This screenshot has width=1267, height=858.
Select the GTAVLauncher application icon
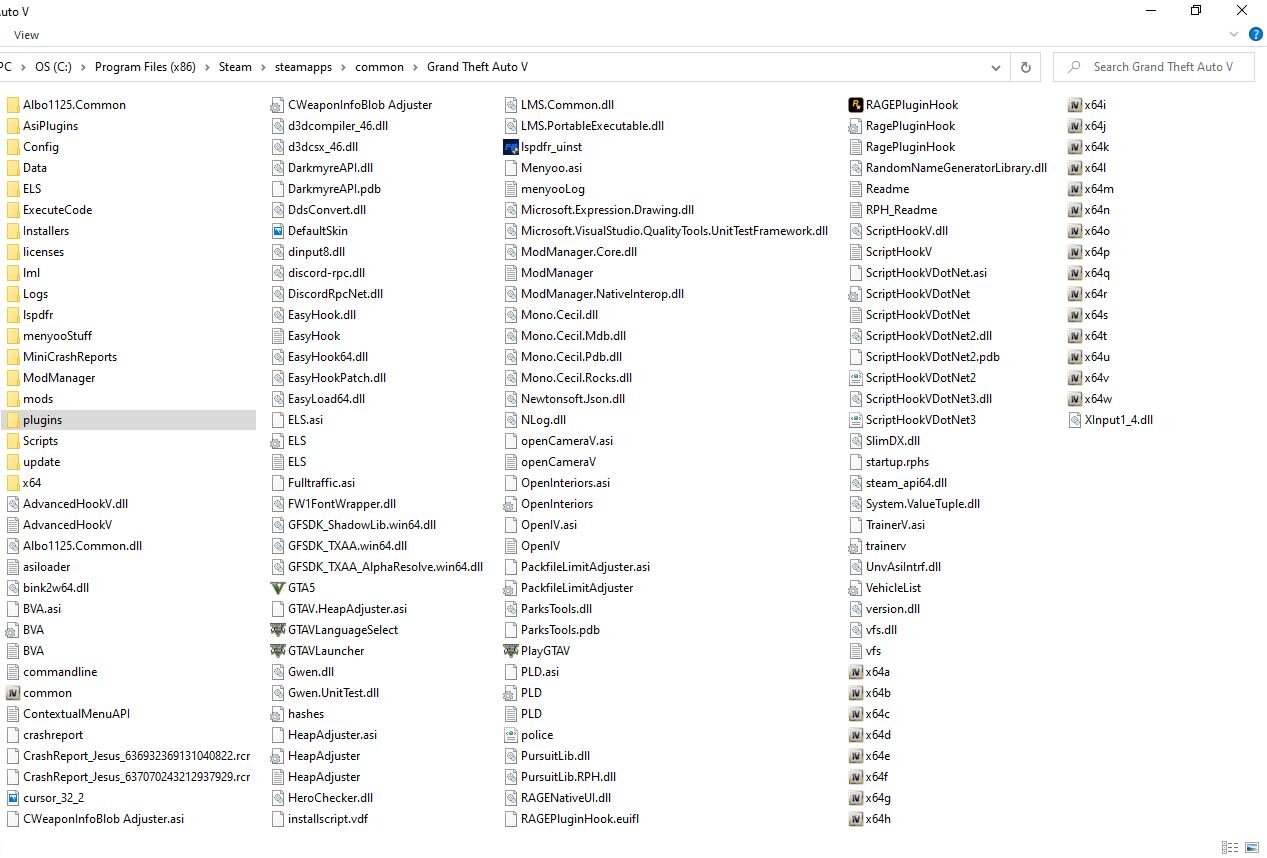point(278,651)
